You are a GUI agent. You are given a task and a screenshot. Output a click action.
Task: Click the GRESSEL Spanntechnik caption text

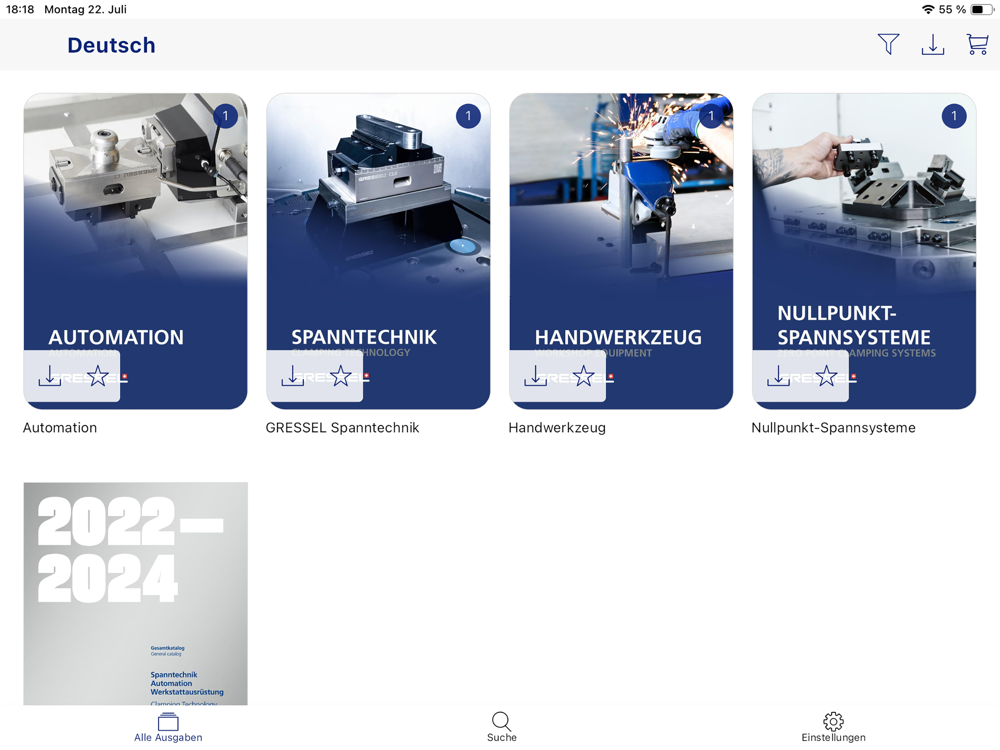pyautogui.click(x=342, y=428)
